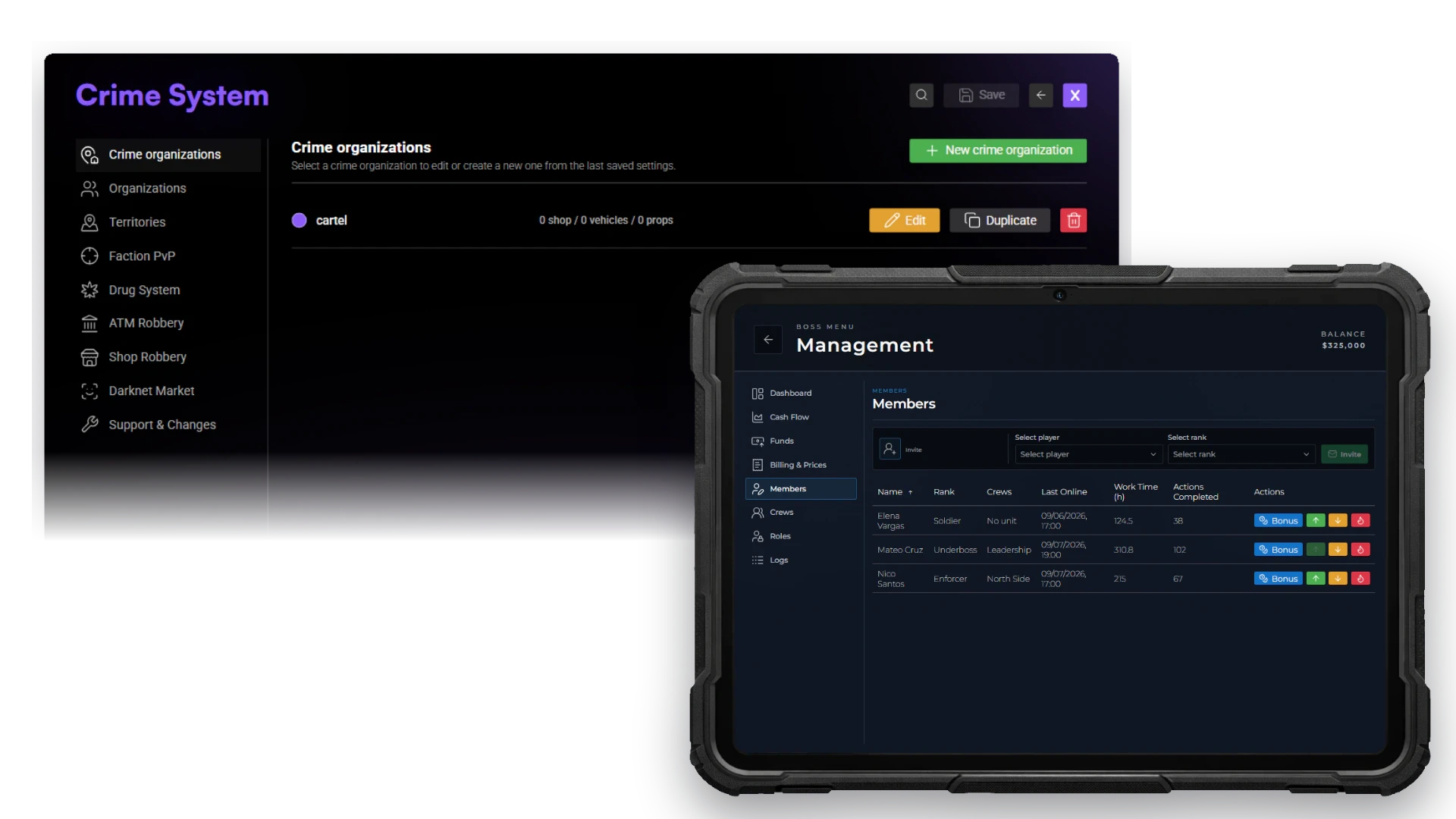This screenshot has width=1456, height=819.
Task: Open Crime organizations sidebar section
Action: click(x=168, y=155)
